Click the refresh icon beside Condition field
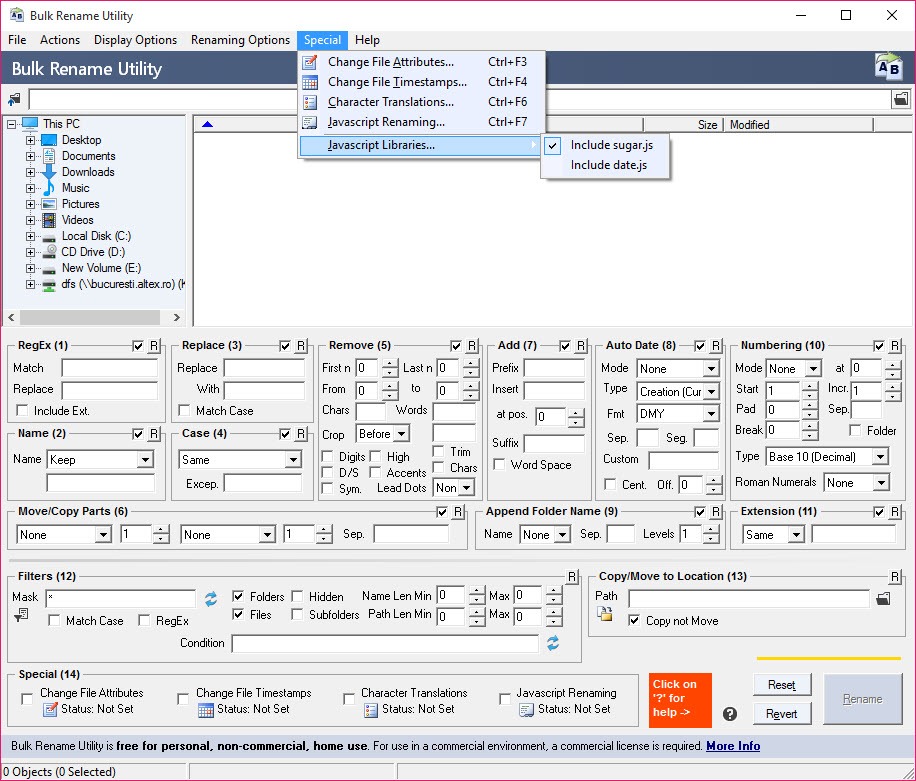916x781 pixels. [x=553, y=643]
